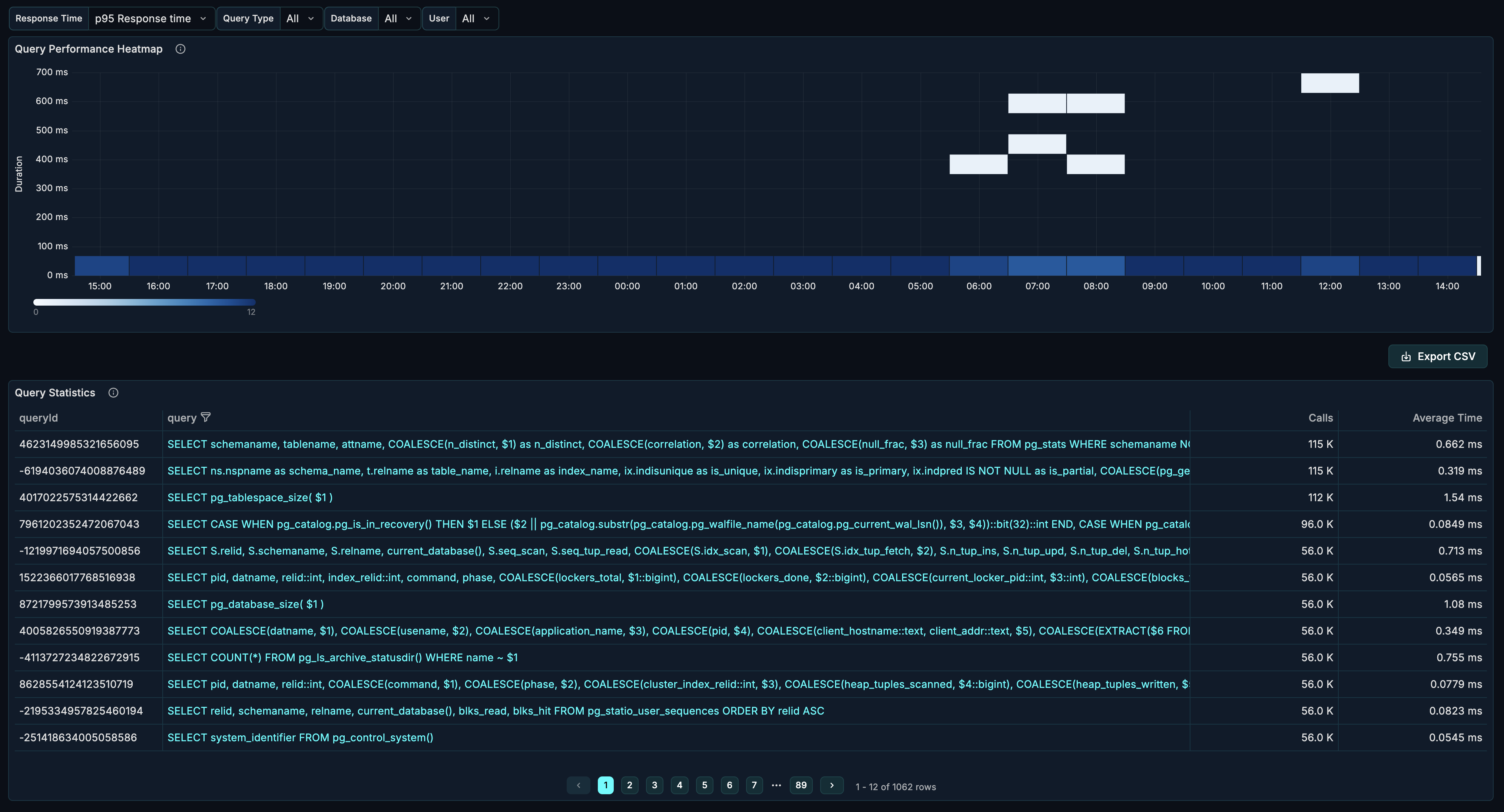
Task: Click the Query Statistics info icon
Action: 113,393
